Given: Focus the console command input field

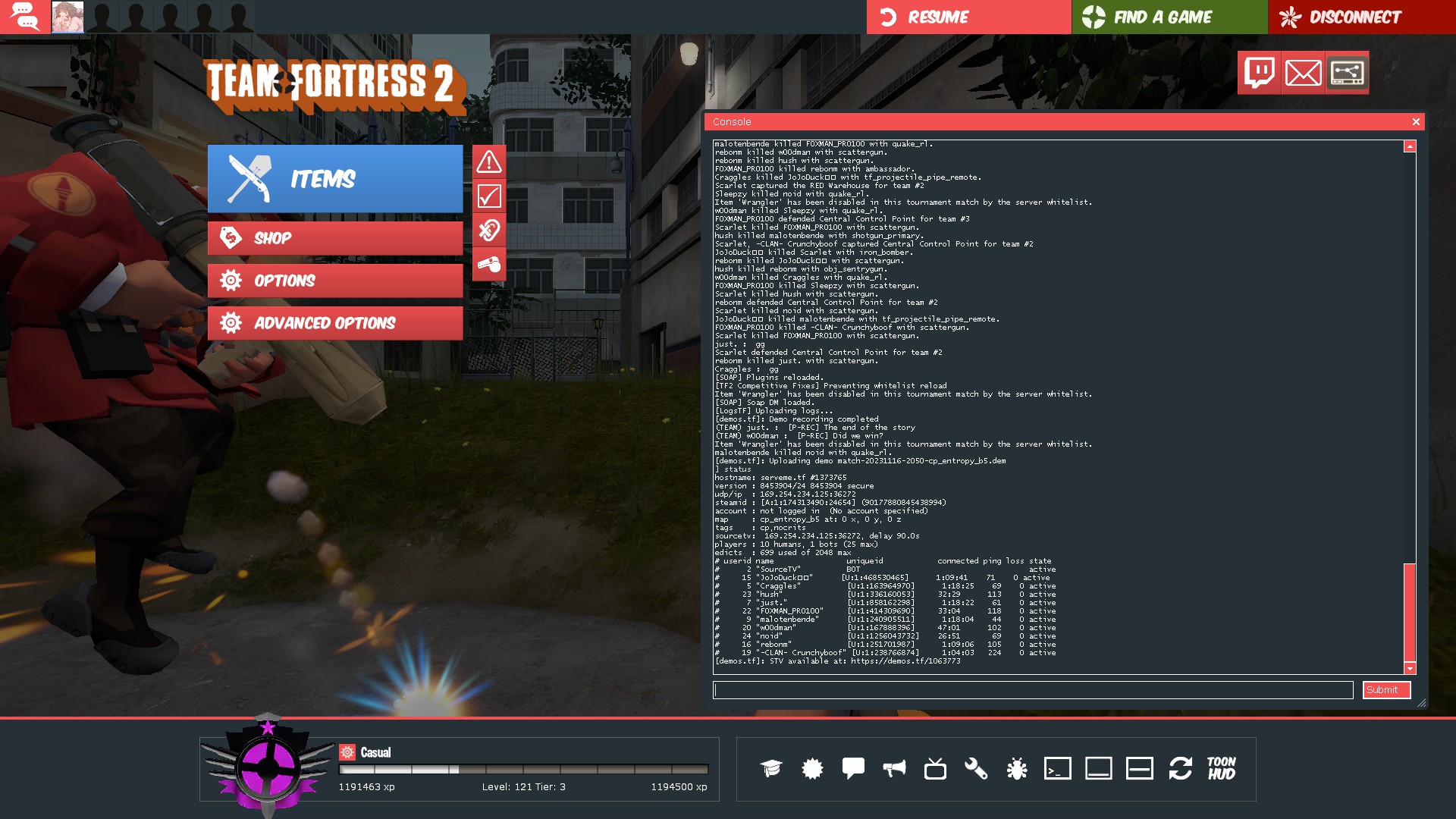Looking at the screenshot, I should click(1033, 690).
